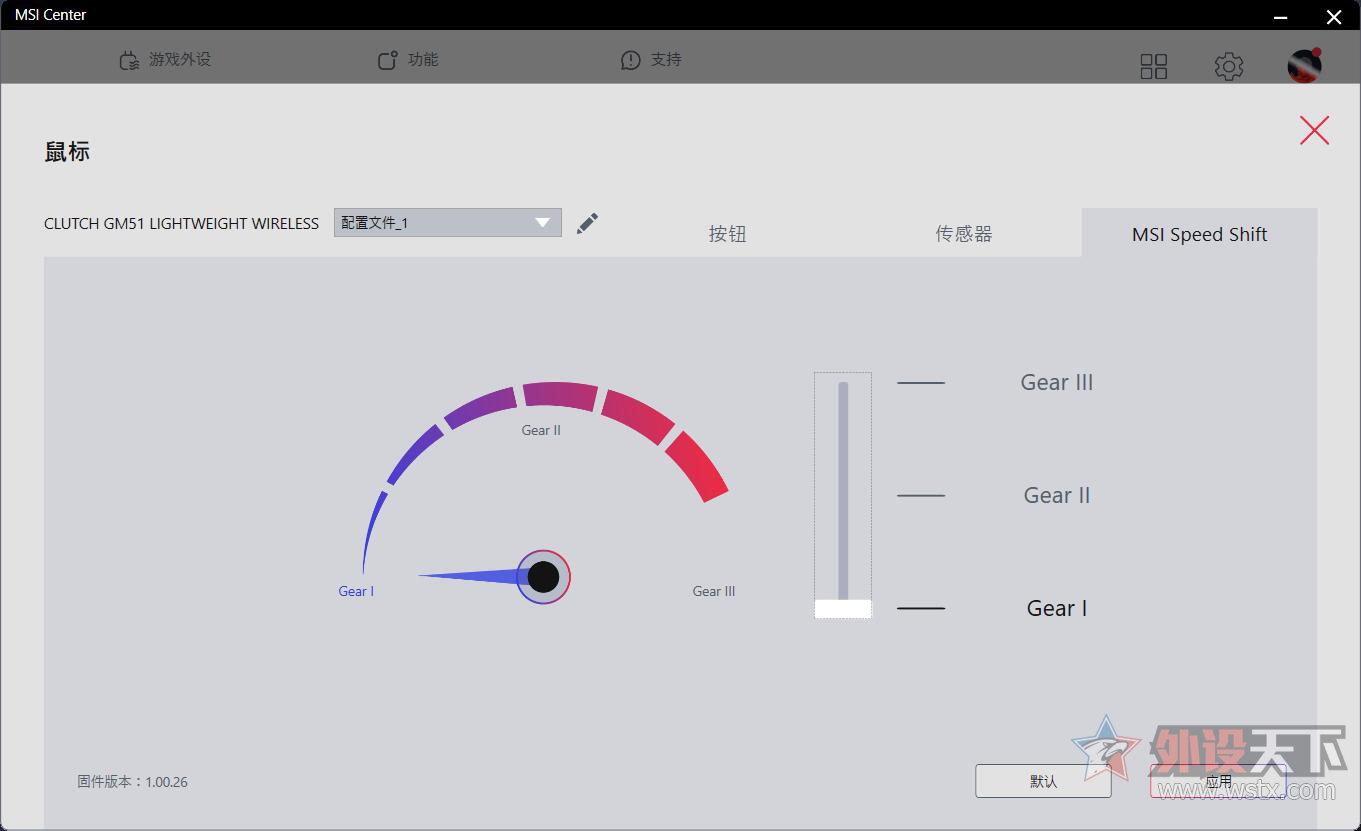Click the 游戏外设 gamepad icon

point(128,61)
